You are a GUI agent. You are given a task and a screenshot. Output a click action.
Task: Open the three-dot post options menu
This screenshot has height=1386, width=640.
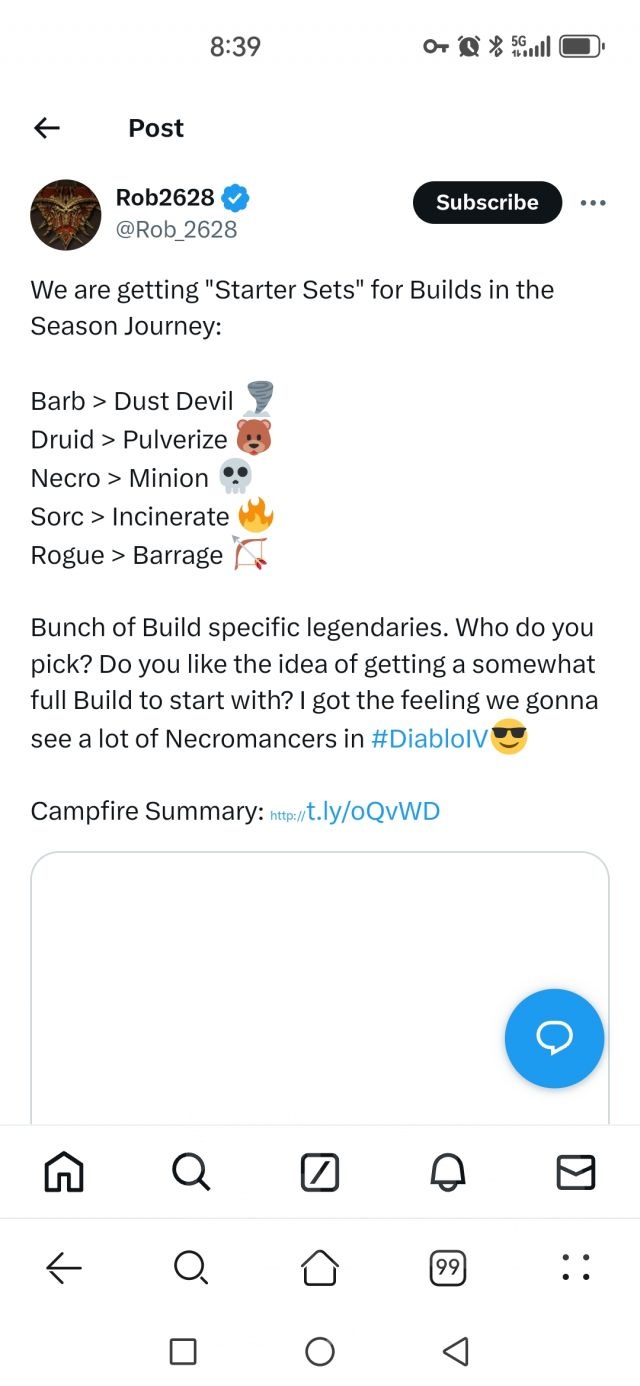593,203
